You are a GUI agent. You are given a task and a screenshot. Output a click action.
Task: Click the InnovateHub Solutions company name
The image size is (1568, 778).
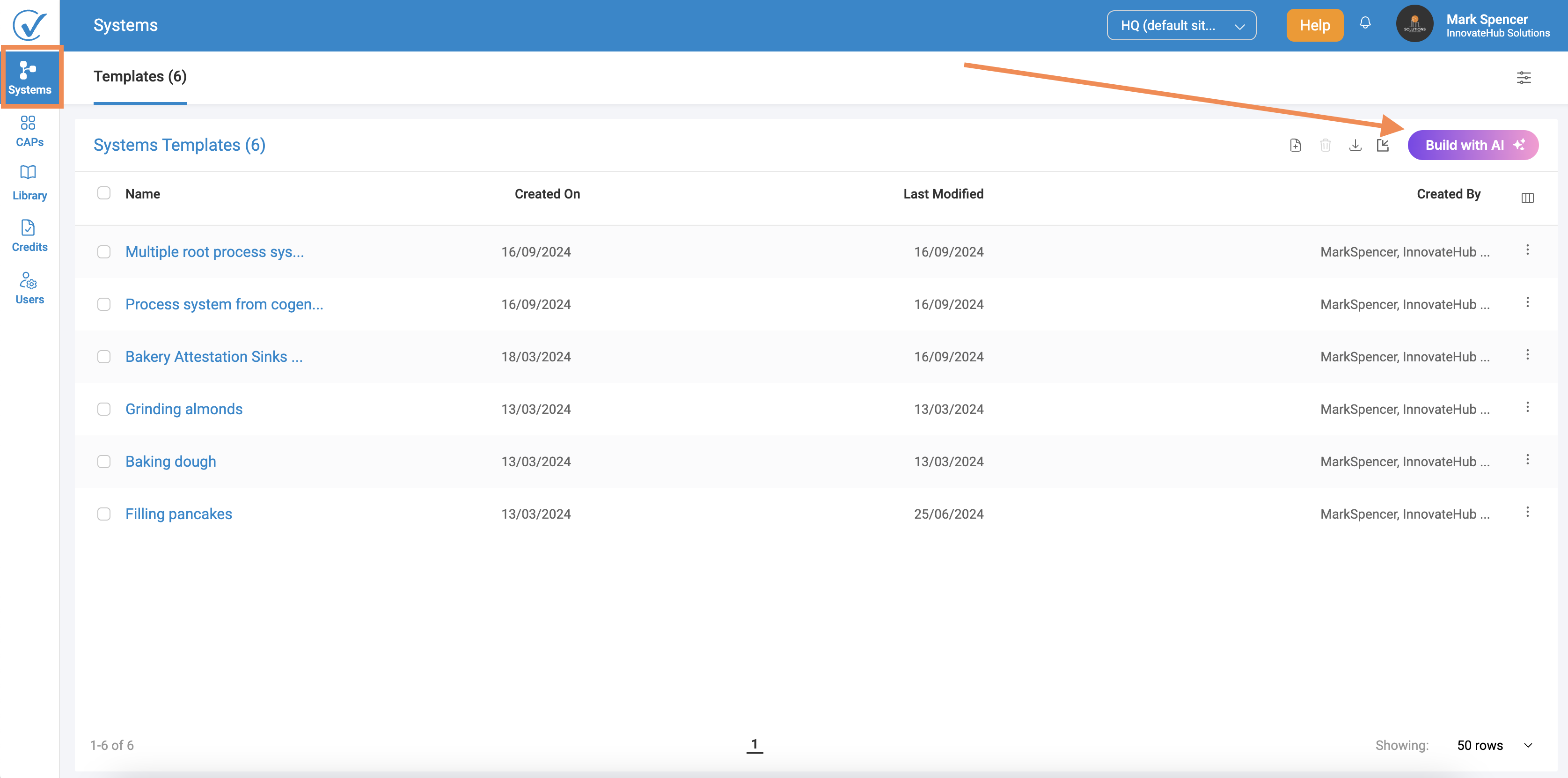coord(1497,34)
